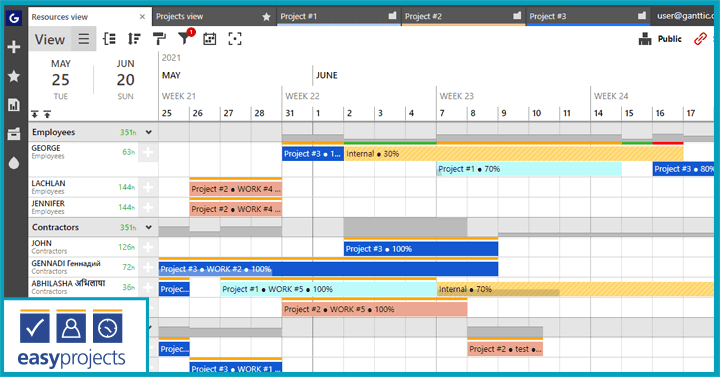This screenshot has height=377, width=720.
Task: Open the paint roller color icon
Action: pyautogui.click(x=159, y=39)
